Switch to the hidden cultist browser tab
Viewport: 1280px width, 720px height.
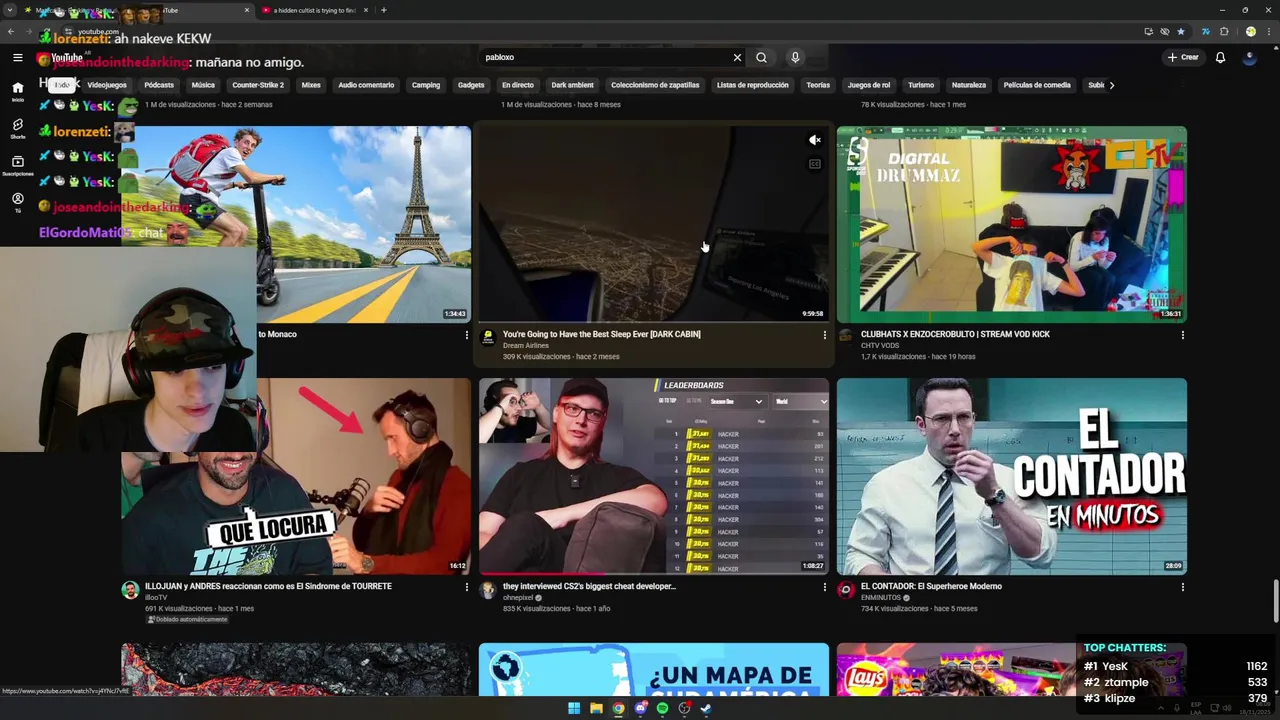313,10
